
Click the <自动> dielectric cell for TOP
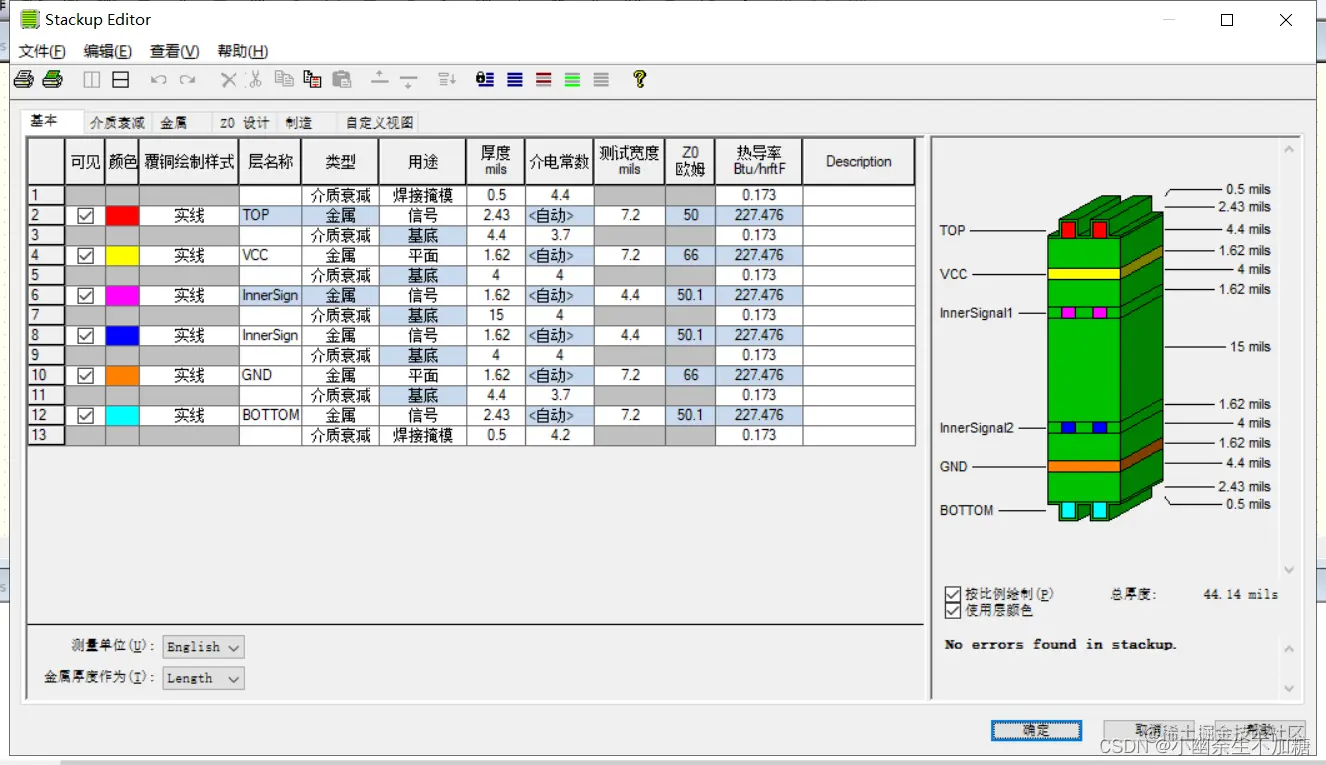point(559,215)
